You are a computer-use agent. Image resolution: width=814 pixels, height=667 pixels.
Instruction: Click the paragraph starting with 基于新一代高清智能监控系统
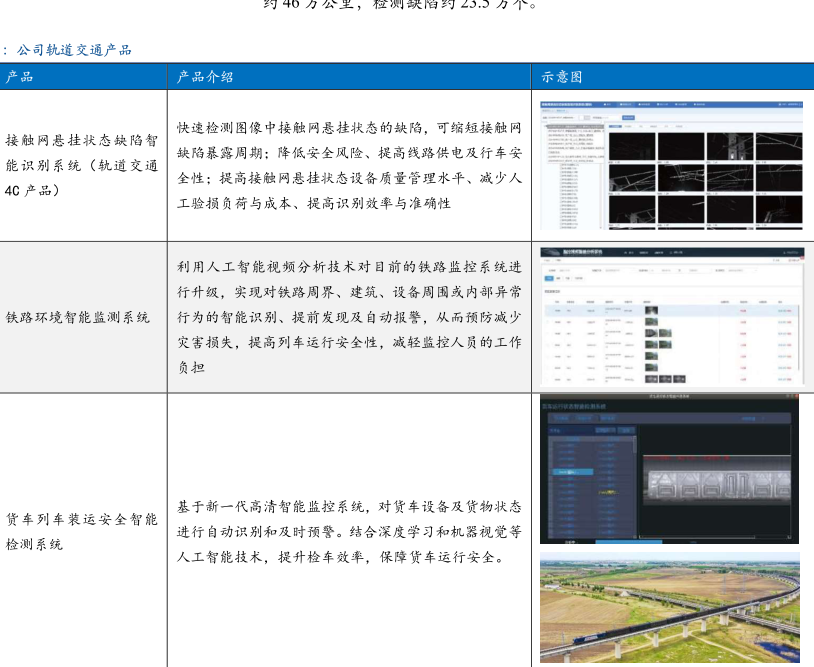pos(349,531)
